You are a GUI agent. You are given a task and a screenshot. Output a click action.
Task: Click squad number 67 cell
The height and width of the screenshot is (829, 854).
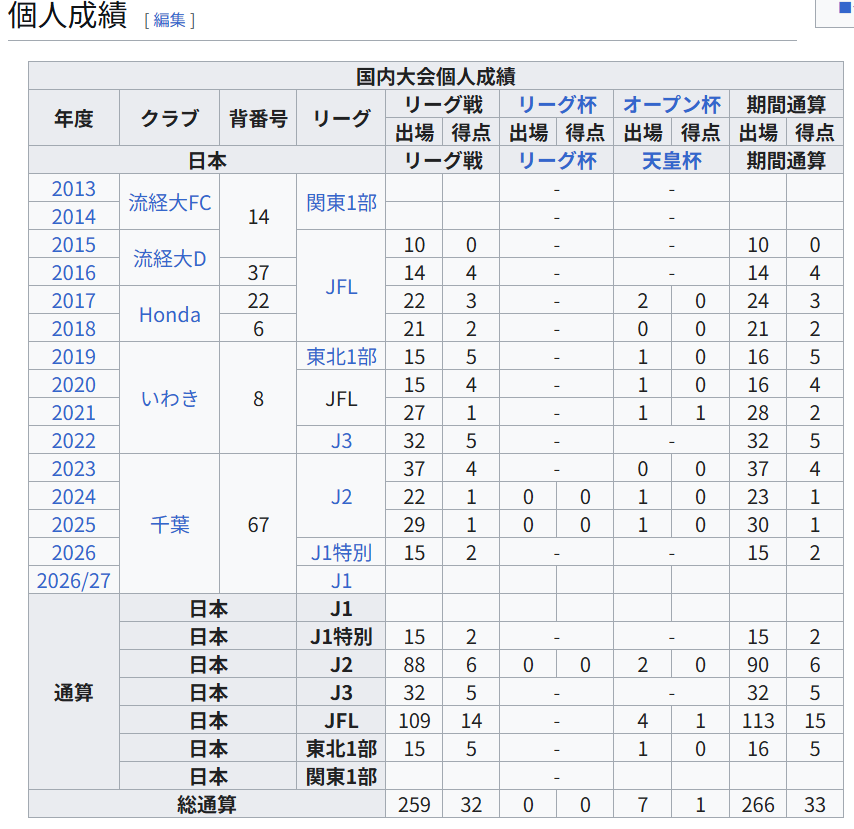click(258, 525)
